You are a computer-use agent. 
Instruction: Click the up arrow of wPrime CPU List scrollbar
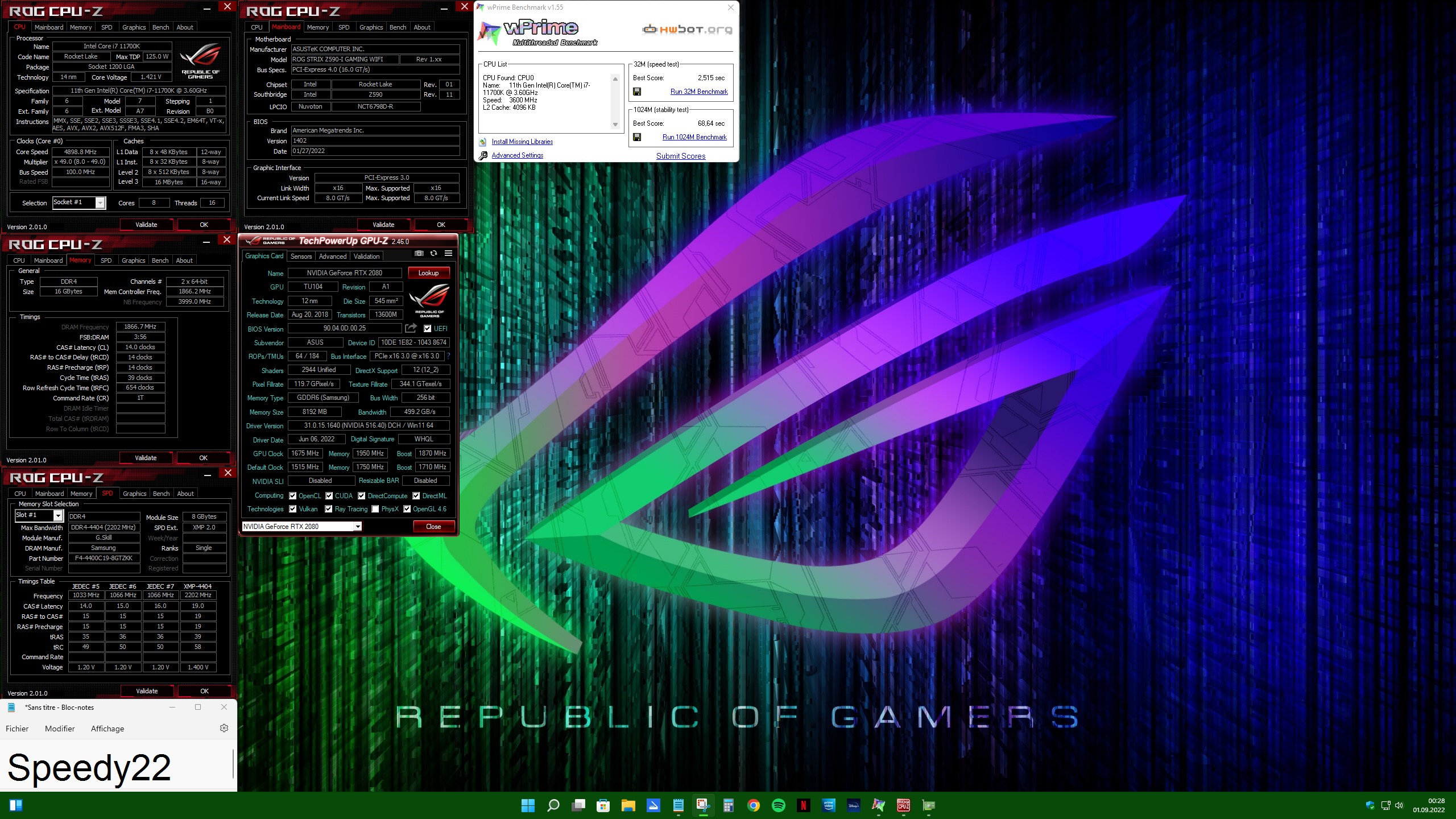point(615,79)
